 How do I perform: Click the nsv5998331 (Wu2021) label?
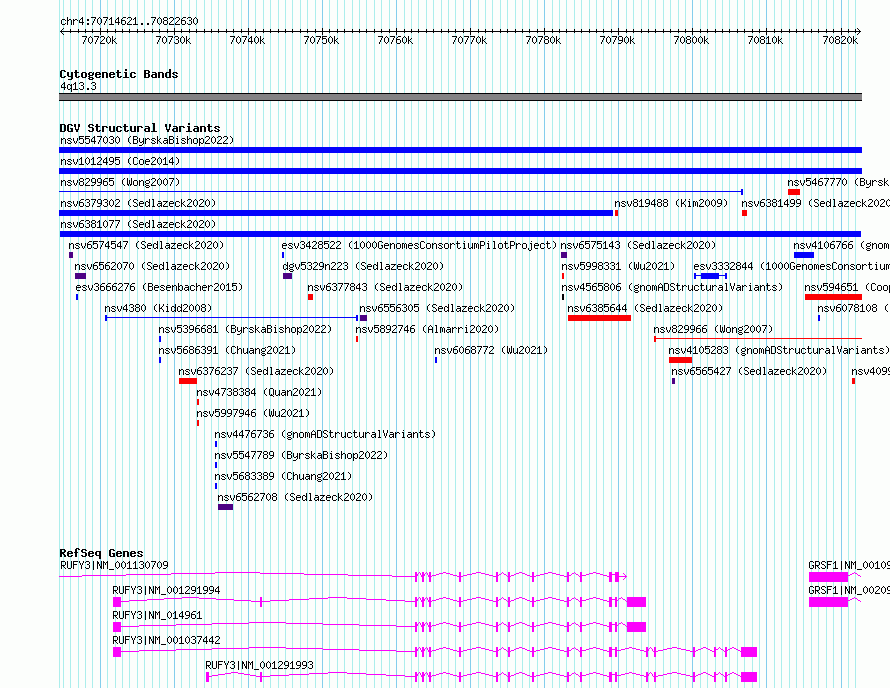tap(618, 266)
